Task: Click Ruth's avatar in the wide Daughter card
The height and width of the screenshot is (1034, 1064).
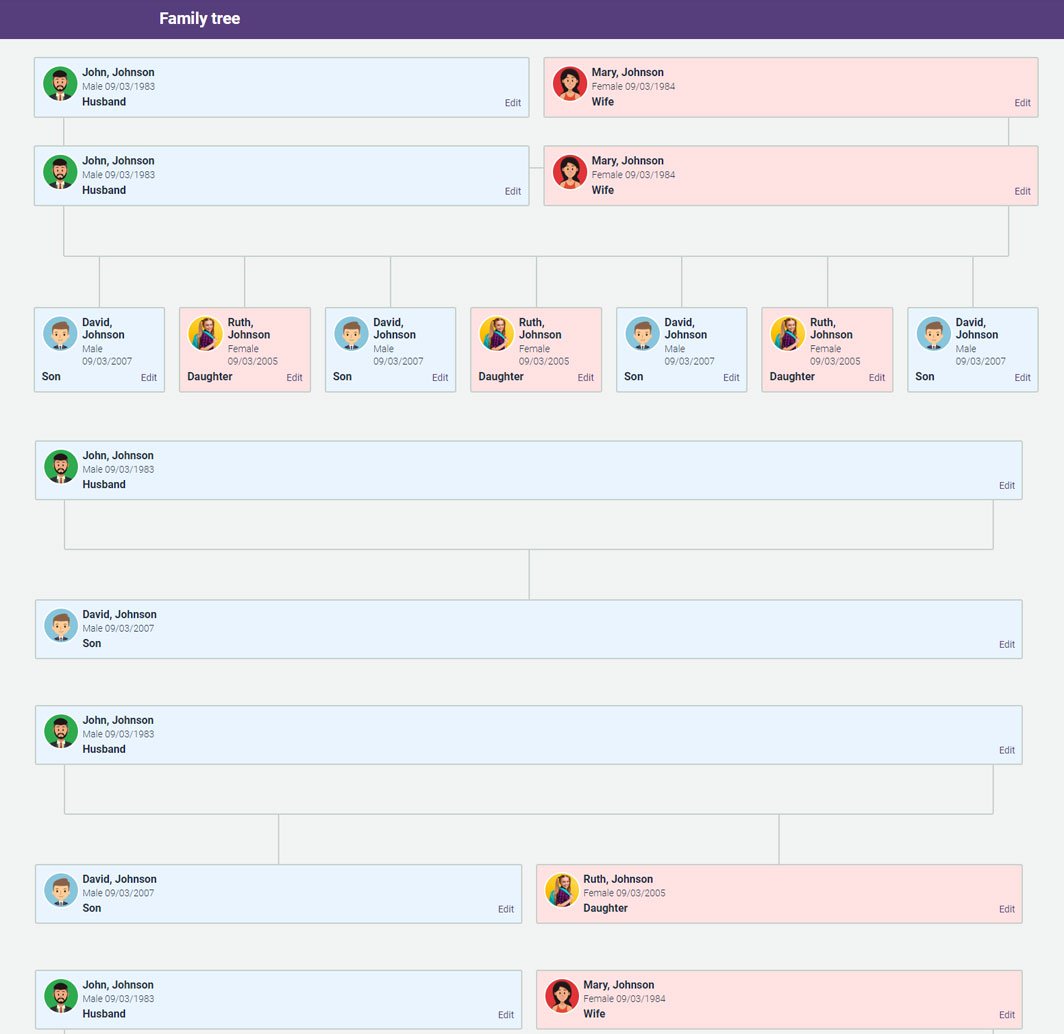Action: (562, 890)
